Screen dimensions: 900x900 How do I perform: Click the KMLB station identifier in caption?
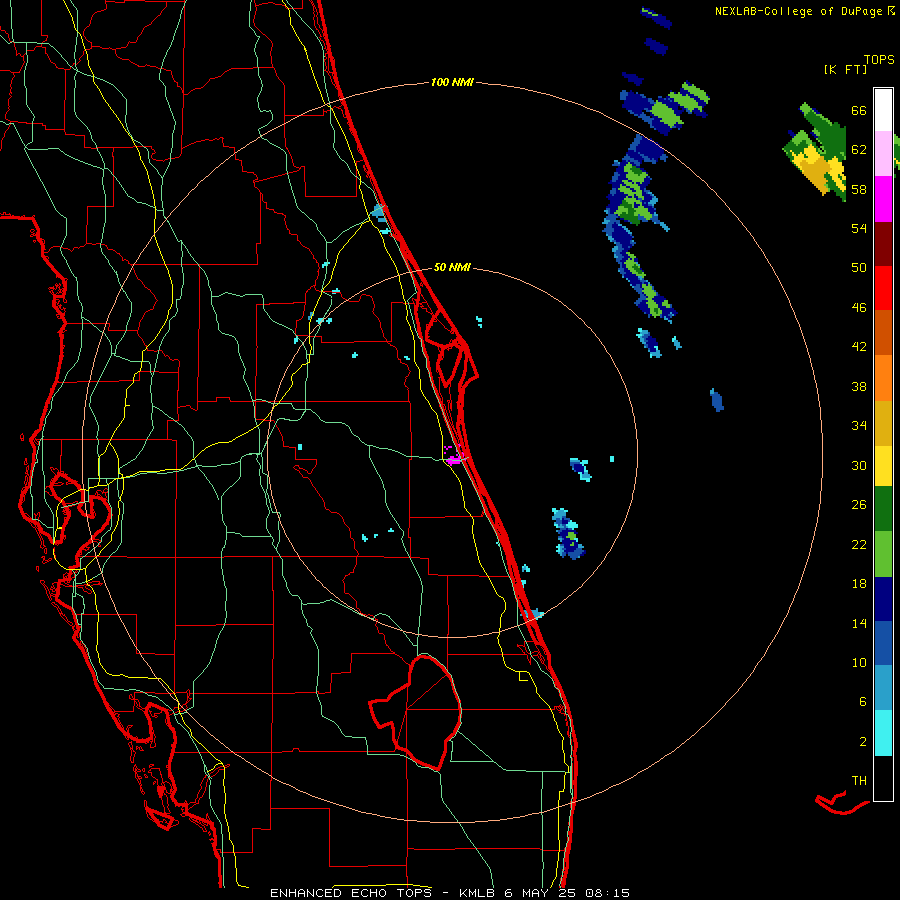pos(478,893)
